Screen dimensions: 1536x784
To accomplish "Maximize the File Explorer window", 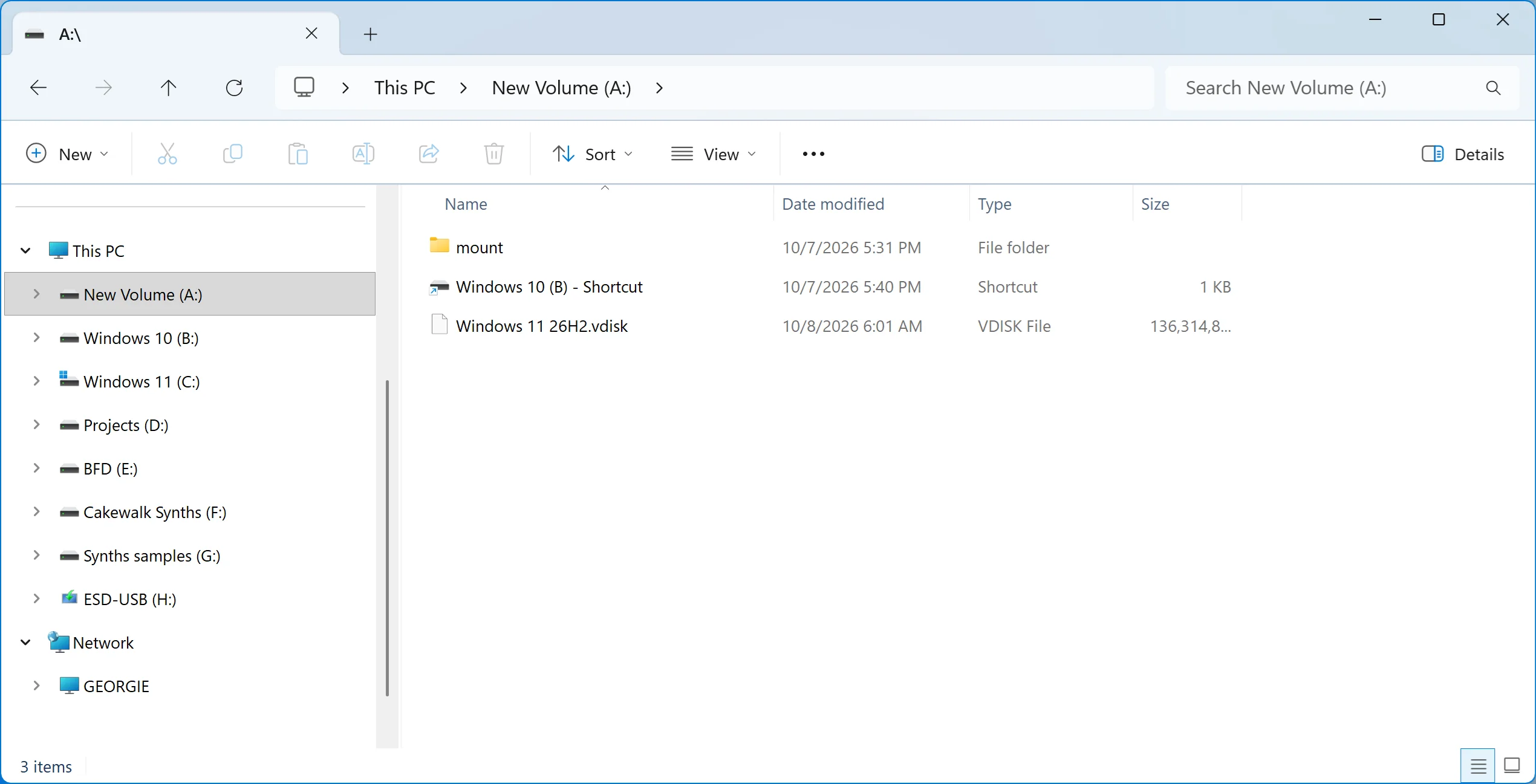I will pos(1439,20).
